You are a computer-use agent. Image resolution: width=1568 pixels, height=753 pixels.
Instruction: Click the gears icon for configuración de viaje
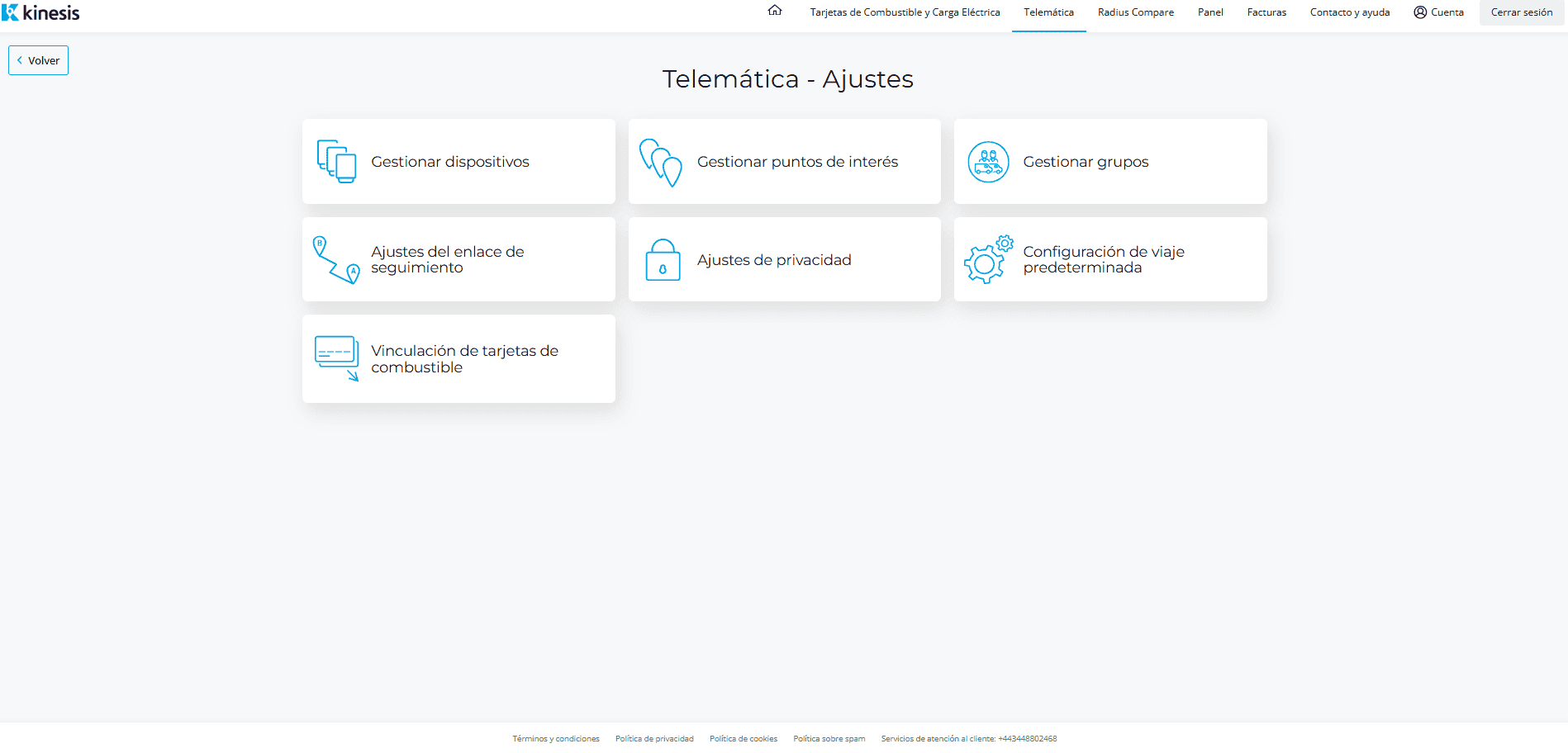(x=988, y=259)
